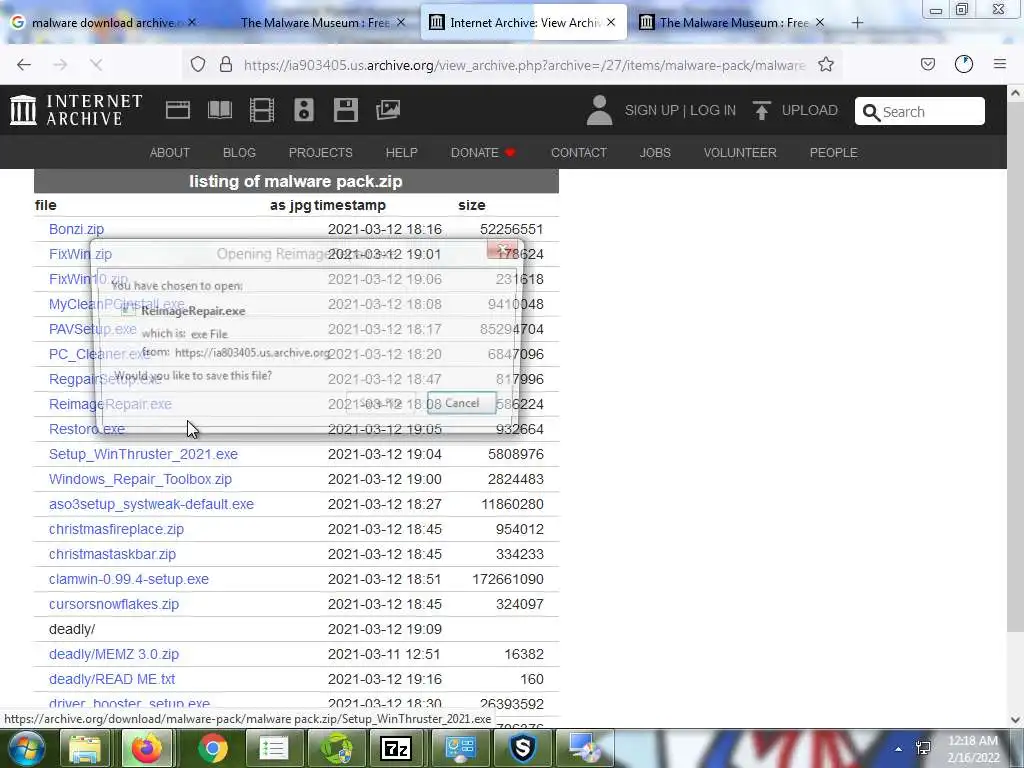Open the Pocket save icon
This screenshot has width=1024, height=768.
[x=927, y=64]
